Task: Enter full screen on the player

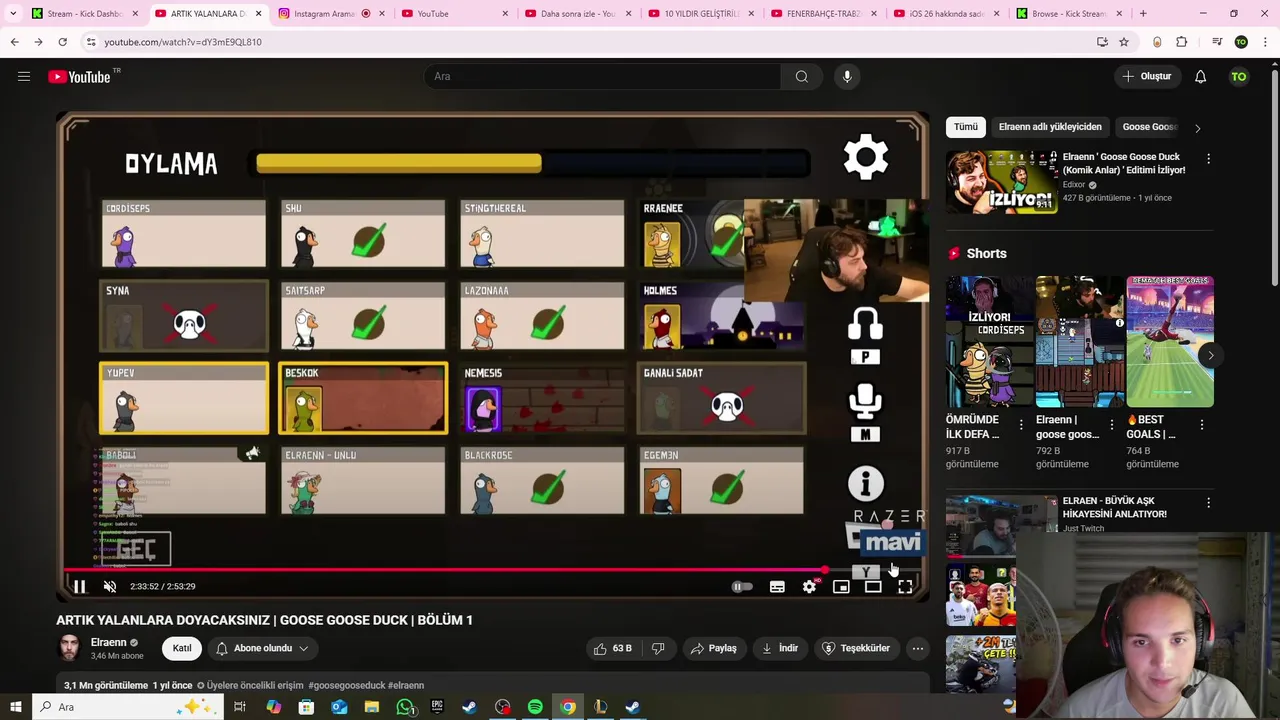Action: (x=905, y=587)
